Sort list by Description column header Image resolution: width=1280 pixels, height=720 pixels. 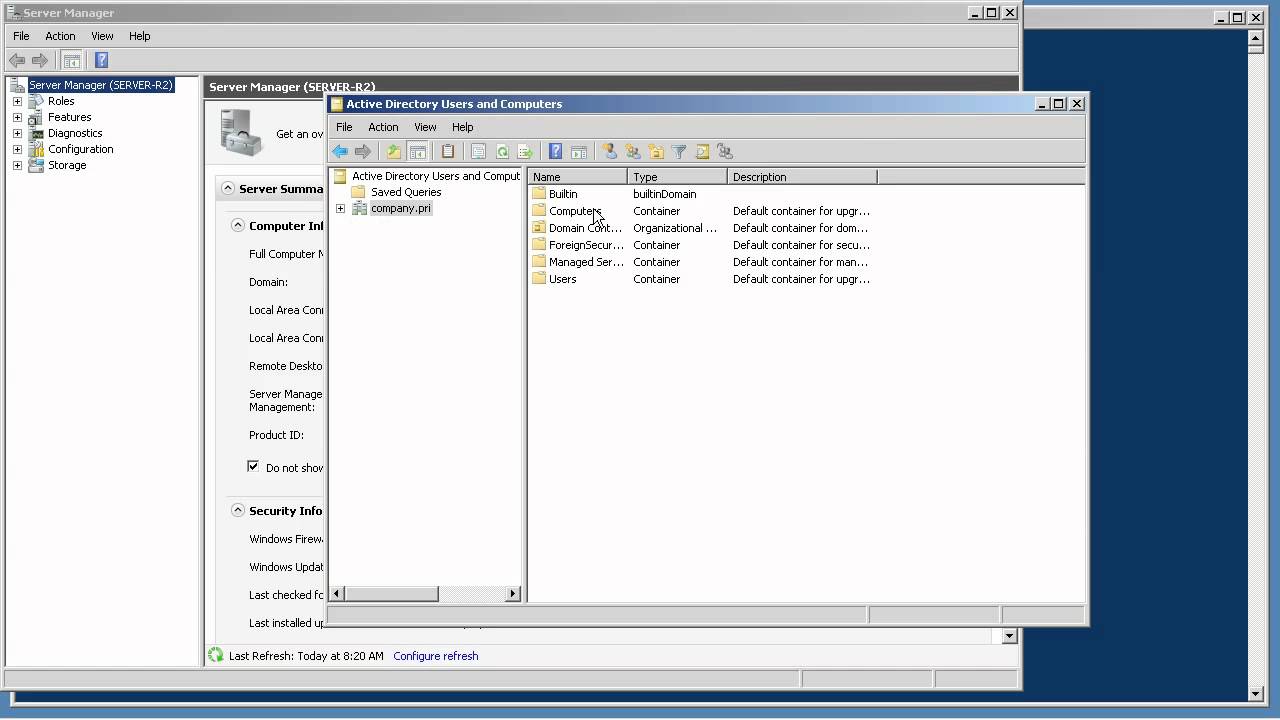click(x=802, y=177)
